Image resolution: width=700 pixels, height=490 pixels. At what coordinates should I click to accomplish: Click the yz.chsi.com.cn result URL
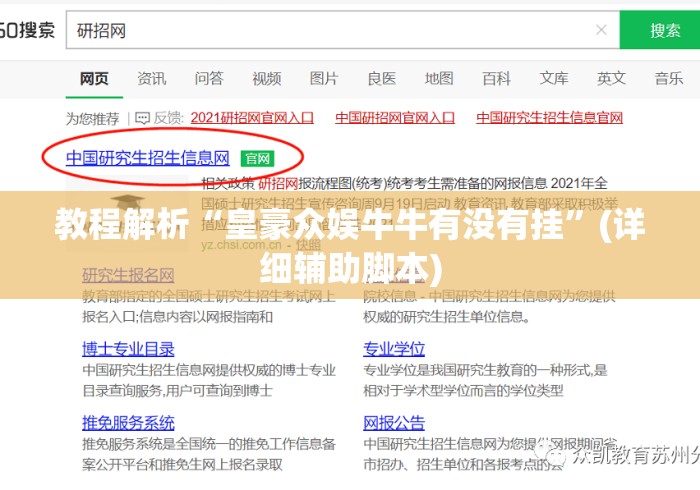(x=241, y=245)
